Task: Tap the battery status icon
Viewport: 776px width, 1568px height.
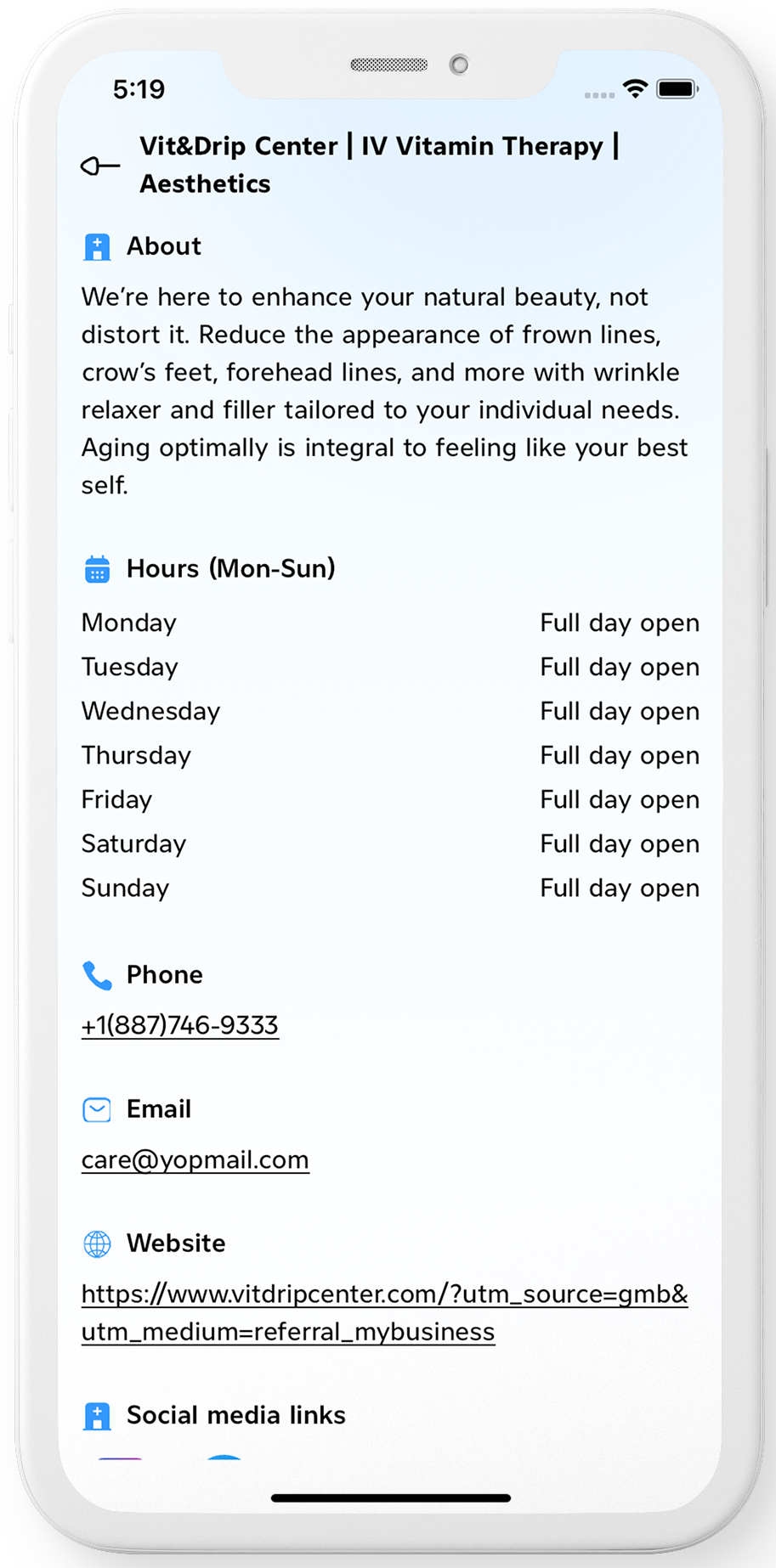Action: click(x=677, y=89)
